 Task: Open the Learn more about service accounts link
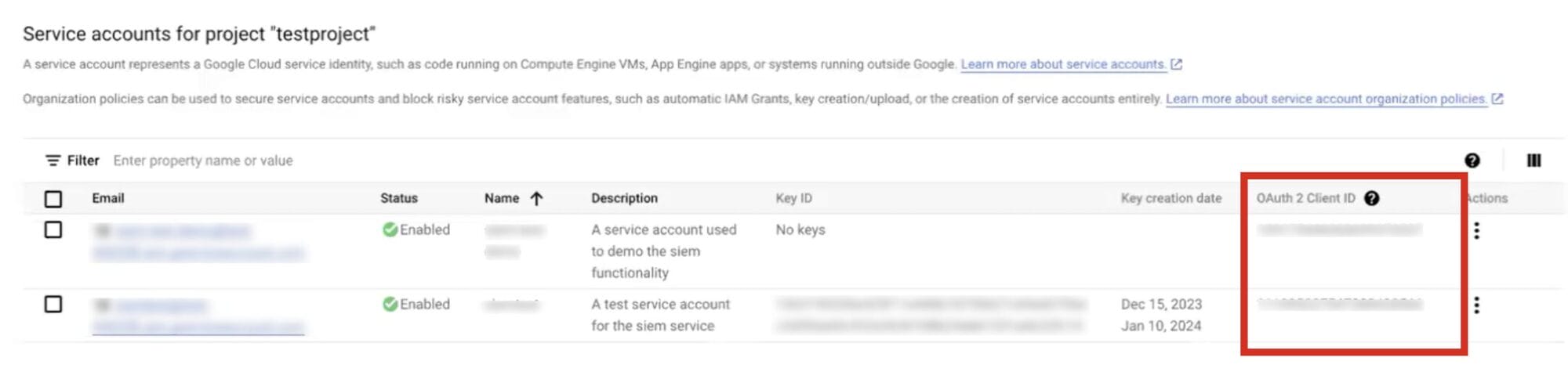[x=1063, y=64]
